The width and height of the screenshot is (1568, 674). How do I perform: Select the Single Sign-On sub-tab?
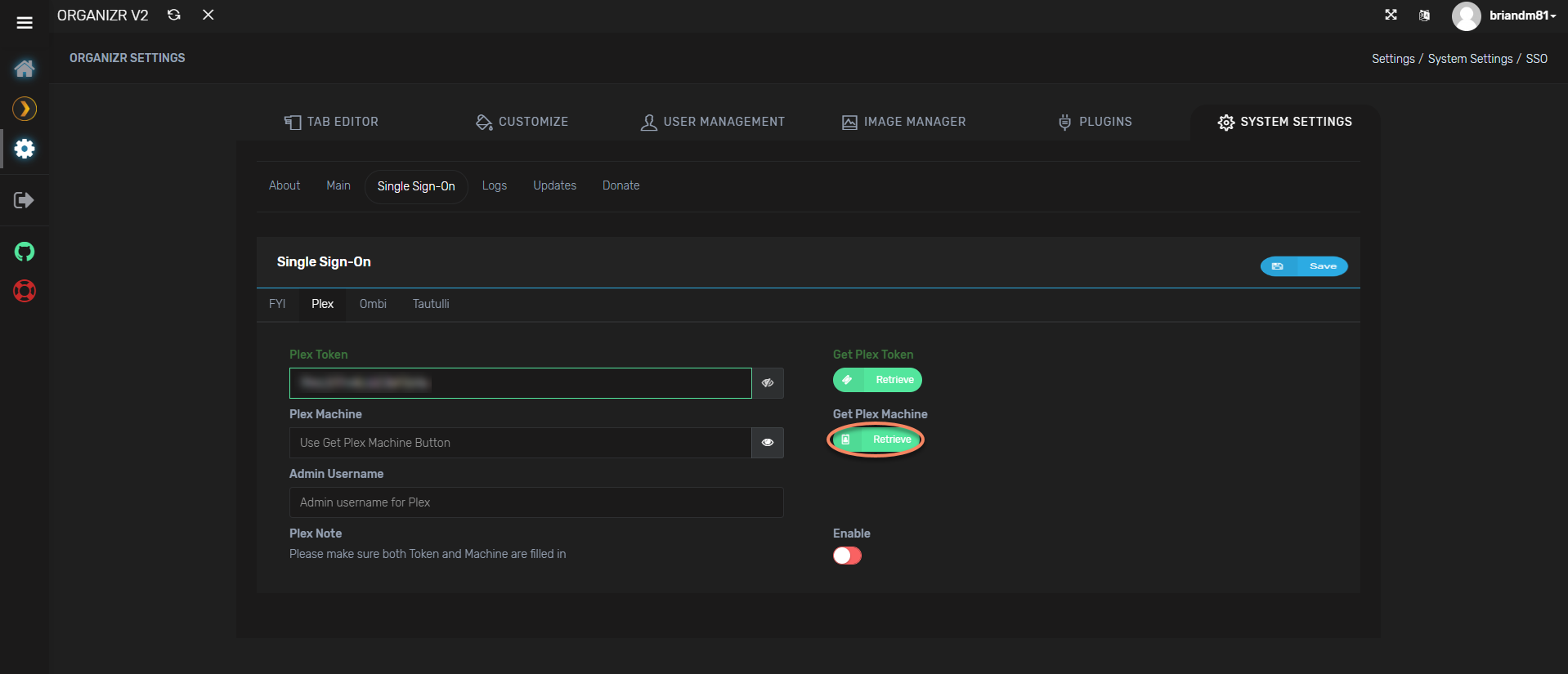pyautogui.click(x=416, y=186)
